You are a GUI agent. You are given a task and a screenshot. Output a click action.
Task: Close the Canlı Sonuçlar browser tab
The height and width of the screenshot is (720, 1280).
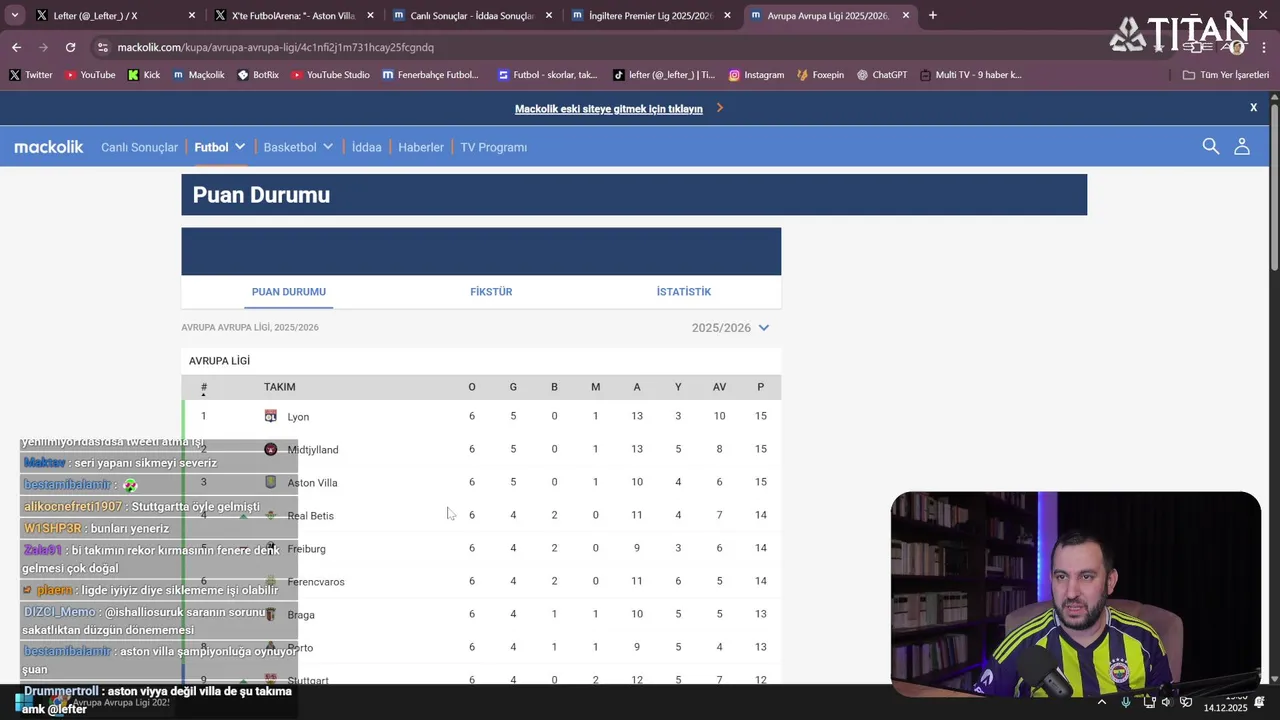pos(548,15)
